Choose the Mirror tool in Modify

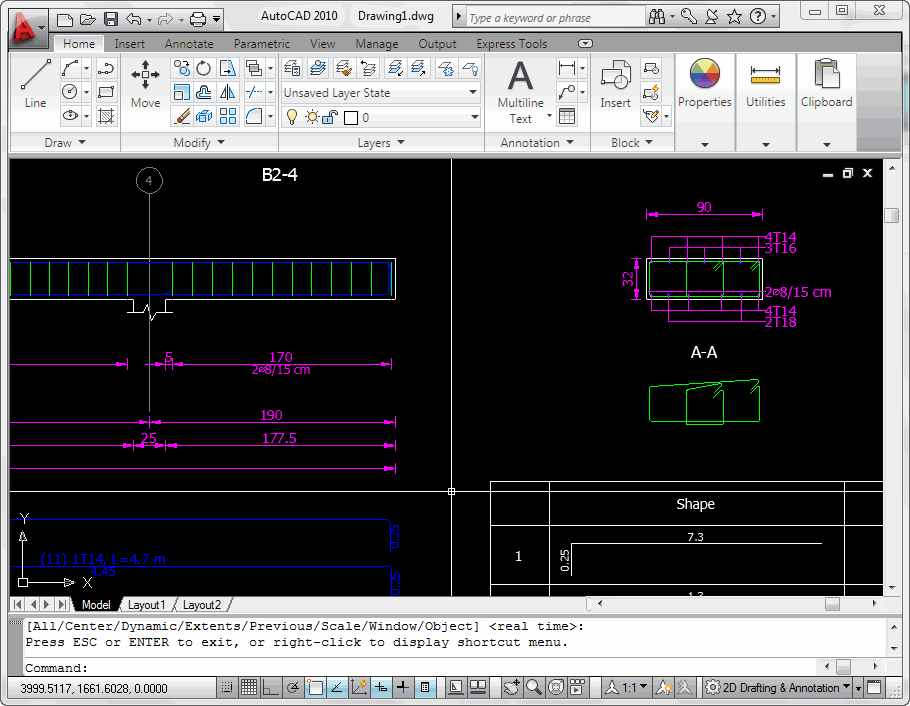227,92
